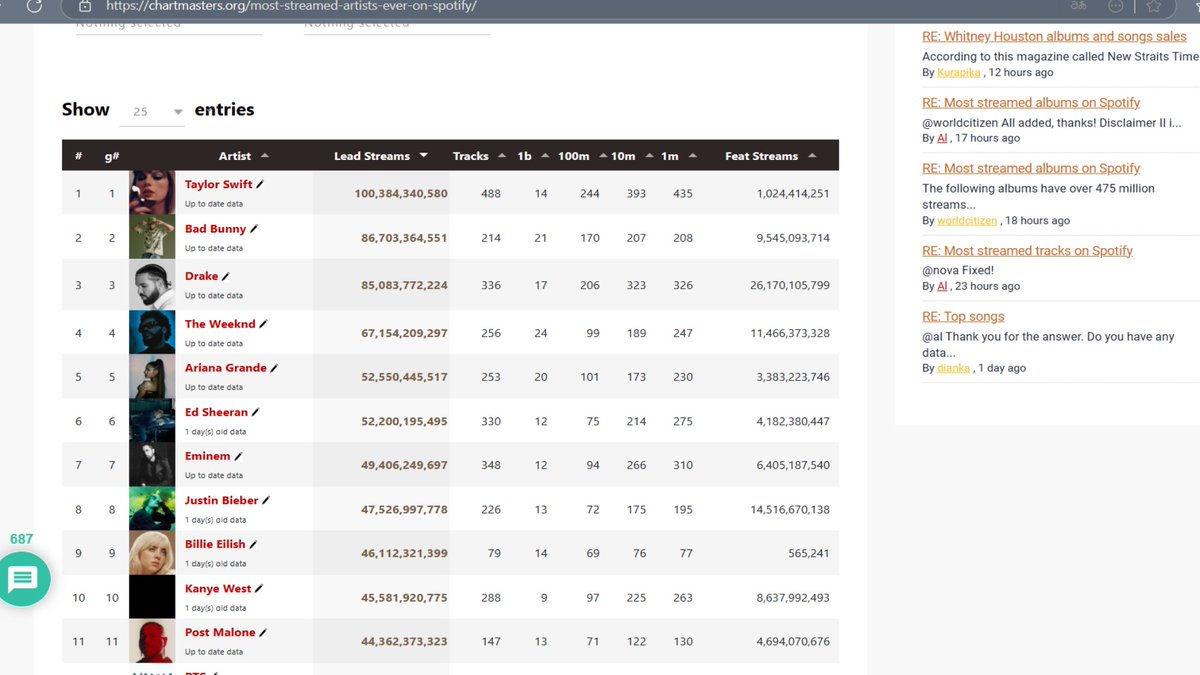The width and height of the screenshot is (1200, 675).
Task: Click the edit pencil beside Eminem
Action: tap(238, 457)
